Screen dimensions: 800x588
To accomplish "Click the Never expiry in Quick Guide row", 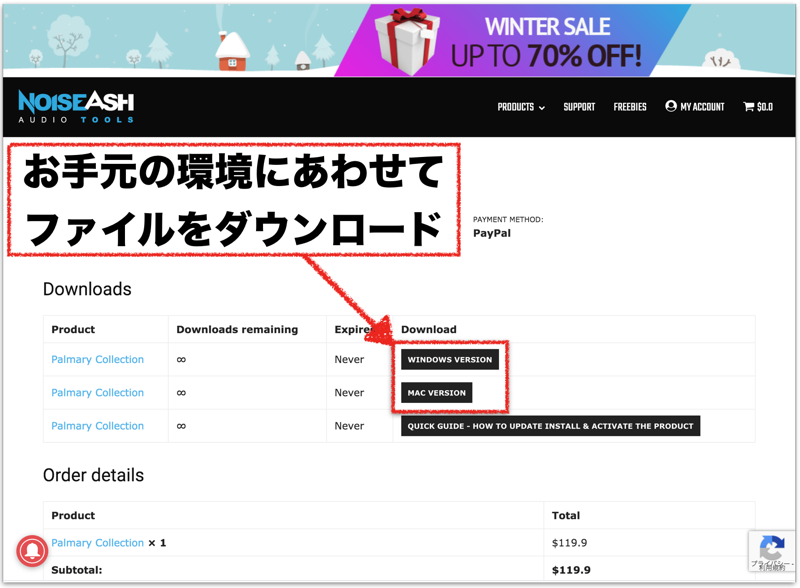I will pos(349,426).
